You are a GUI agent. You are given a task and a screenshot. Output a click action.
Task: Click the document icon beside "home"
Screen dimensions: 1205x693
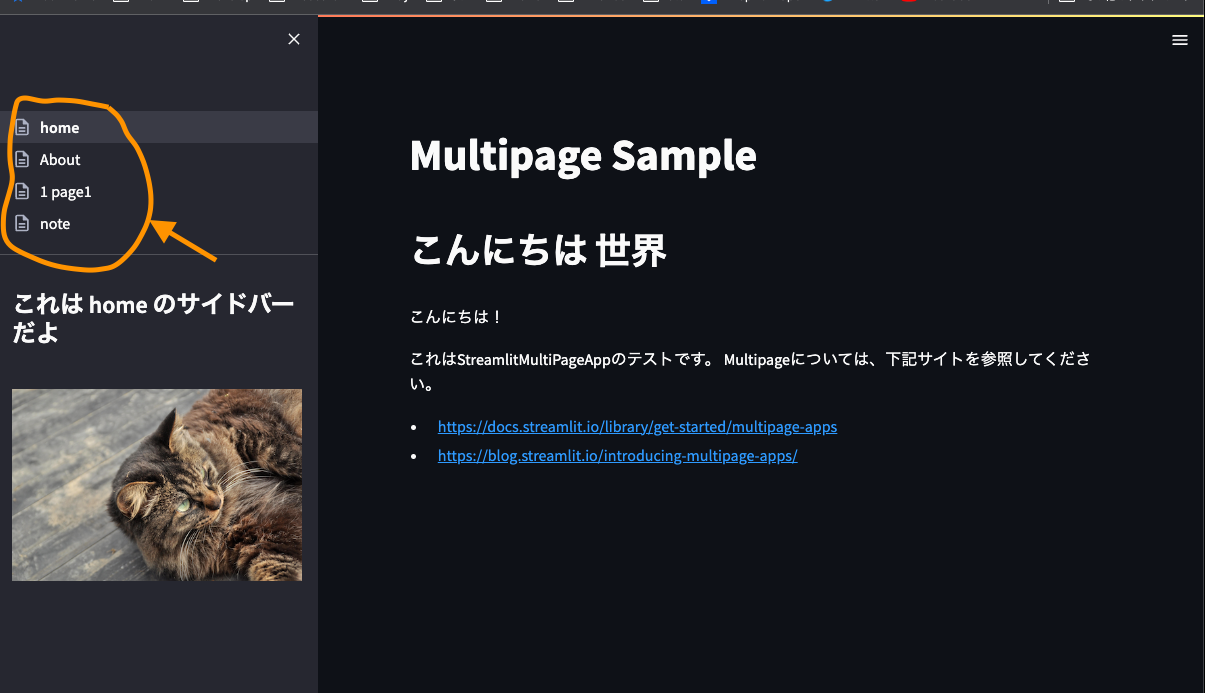coord(22,127)
